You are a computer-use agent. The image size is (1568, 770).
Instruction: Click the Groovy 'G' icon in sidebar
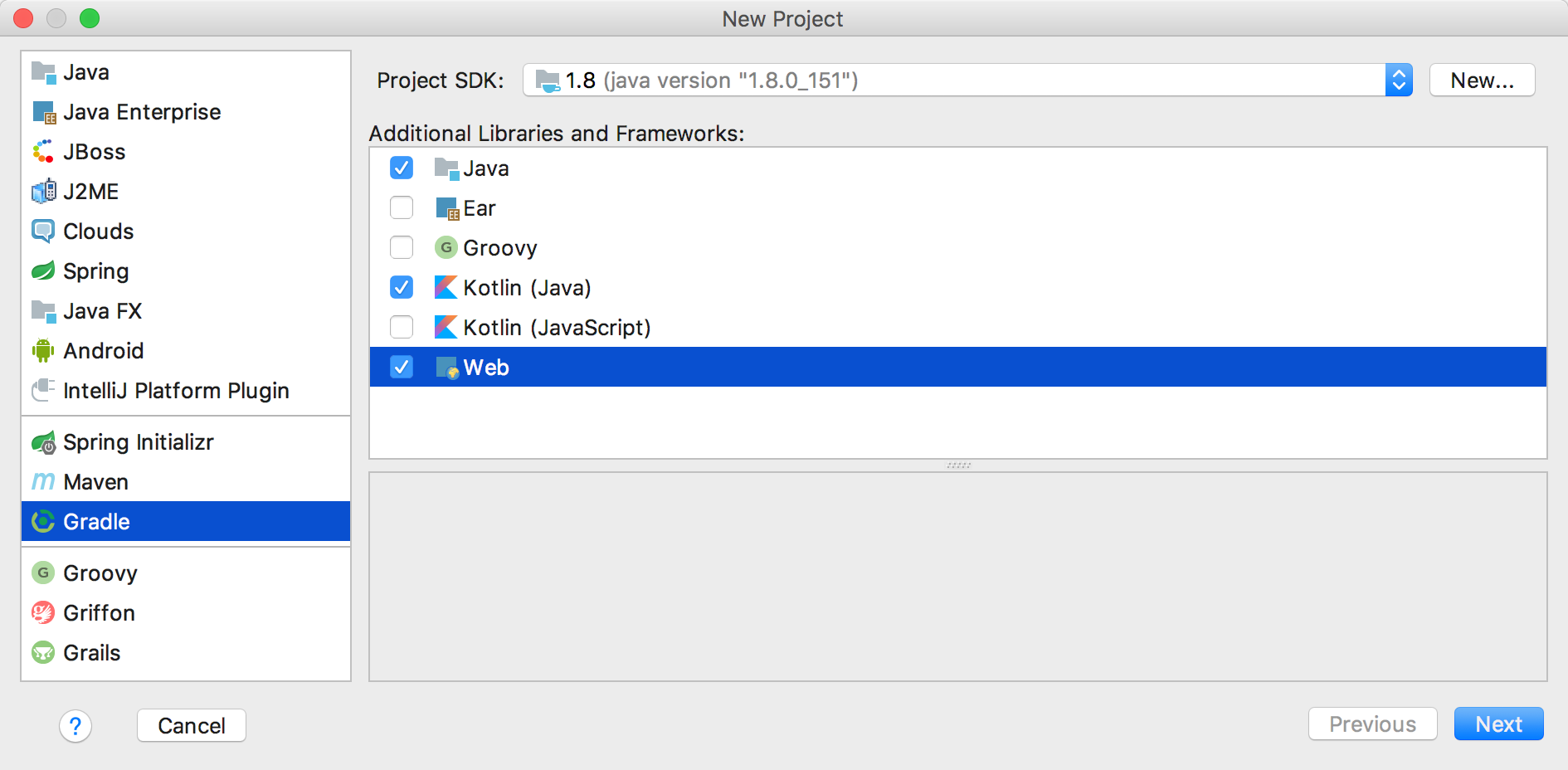pos(43,573)
